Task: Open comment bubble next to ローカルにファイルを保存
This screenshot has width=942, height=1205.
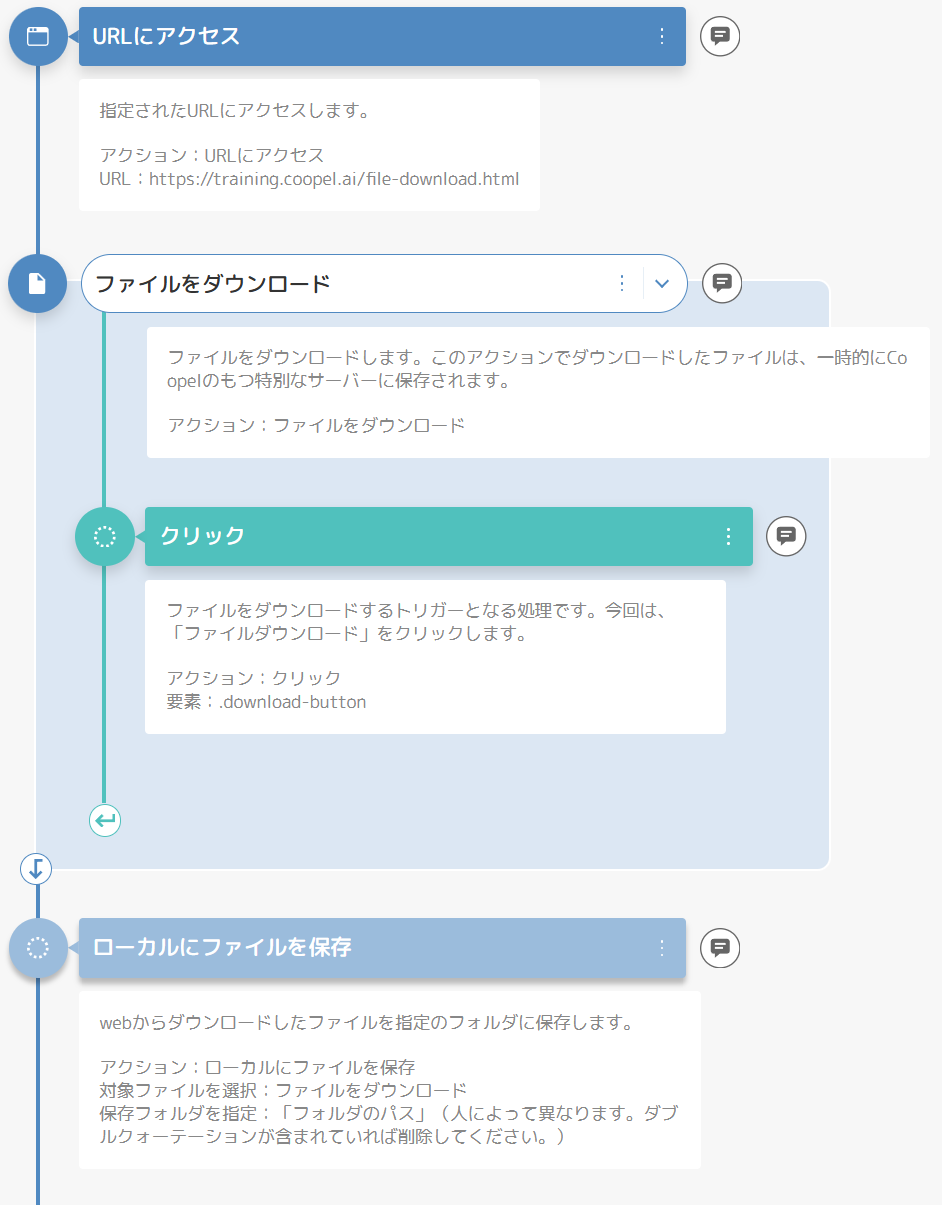Action: (720, 947)
